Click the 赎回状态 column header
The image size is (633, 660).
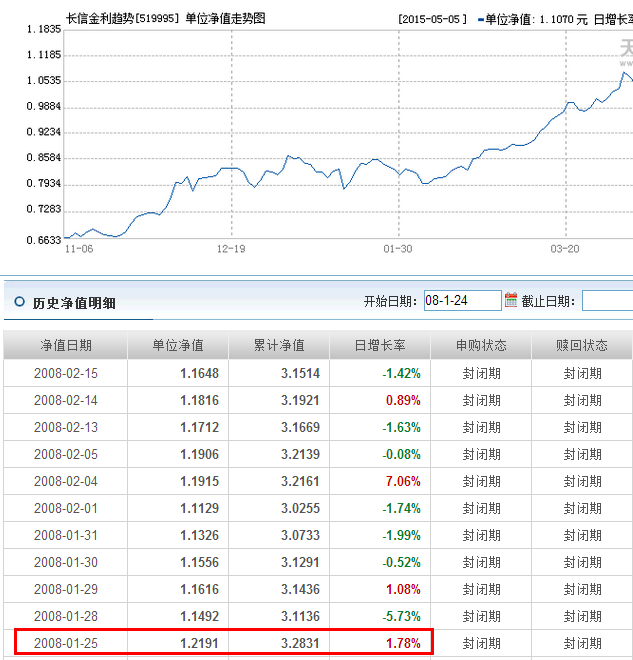coord(582,345)
